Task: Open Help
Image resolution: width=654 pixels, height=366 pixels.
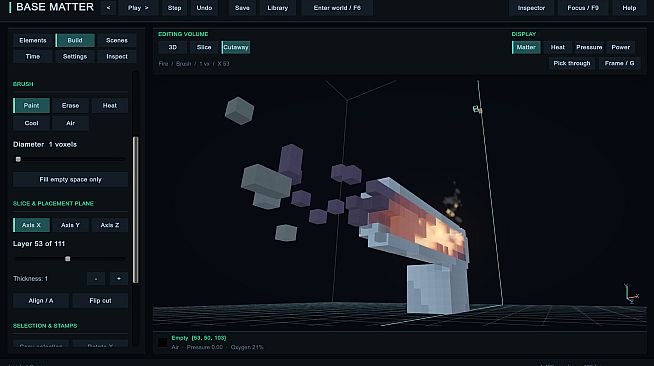Action: pyautogui.click(x=629, y=8)
